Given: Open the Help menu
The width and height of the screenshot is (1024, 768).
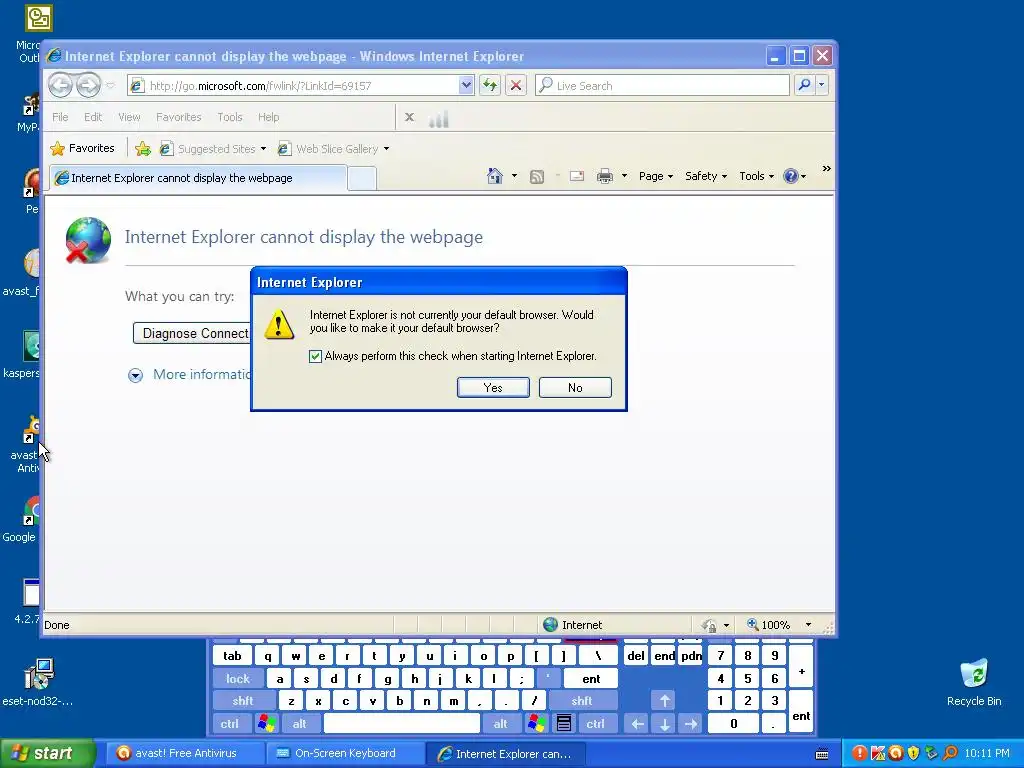Looking at the screenshot, I should (268, 117).
